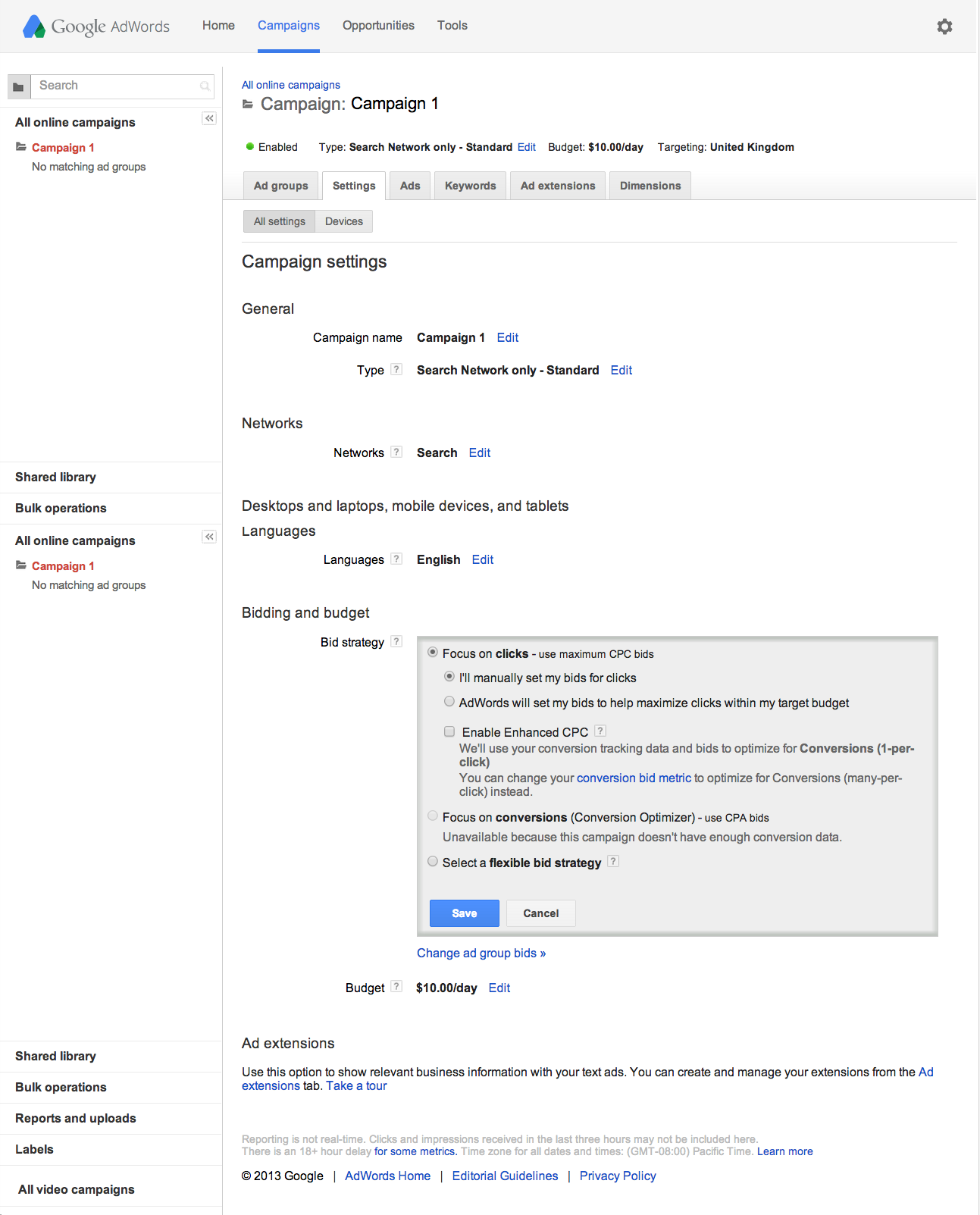Open the Home menu item
The height and width of the screenshot is (1215, 980).
[x=218, y=25]
